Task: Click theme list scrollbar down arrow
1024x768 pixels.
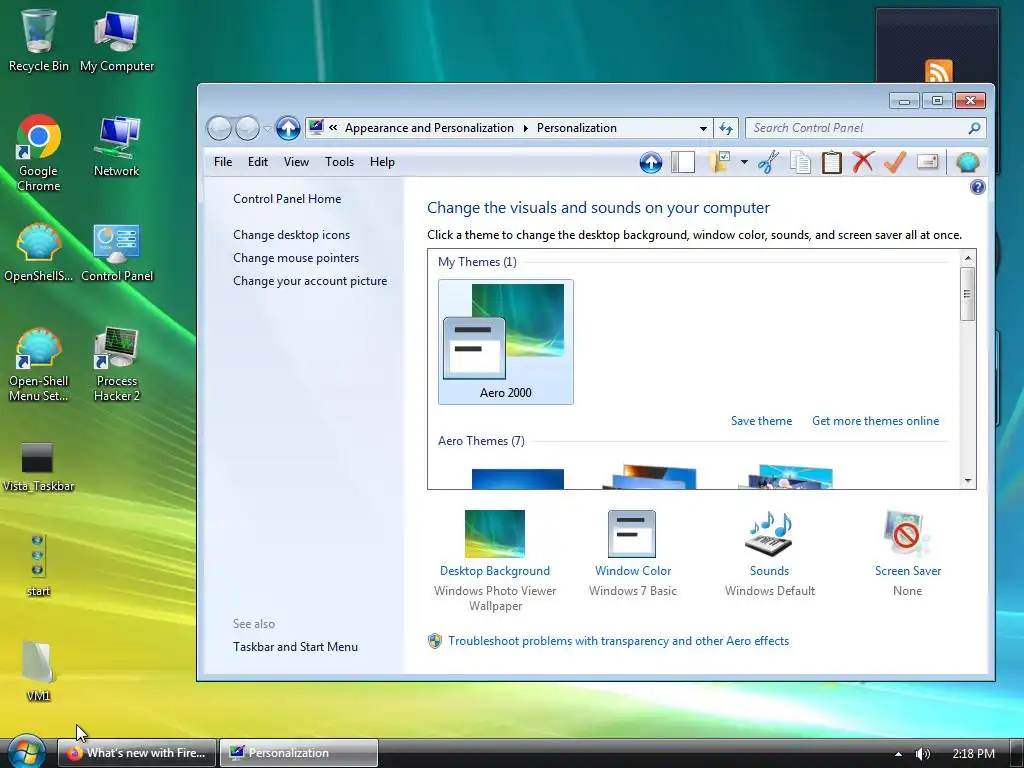Action: [x=967, y=481]
